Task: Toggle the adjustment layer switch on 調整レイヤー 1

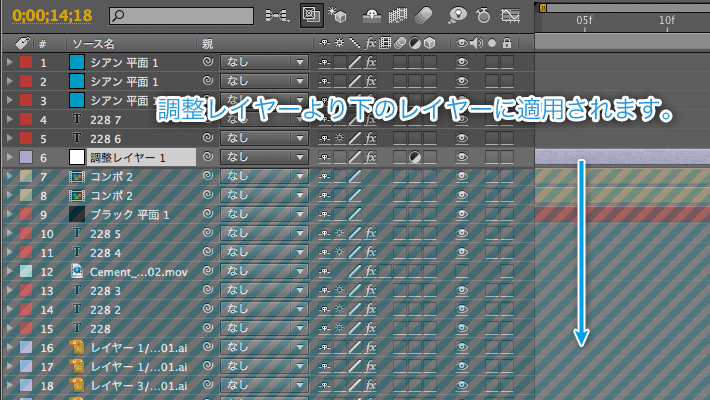Action: point(415,157)
